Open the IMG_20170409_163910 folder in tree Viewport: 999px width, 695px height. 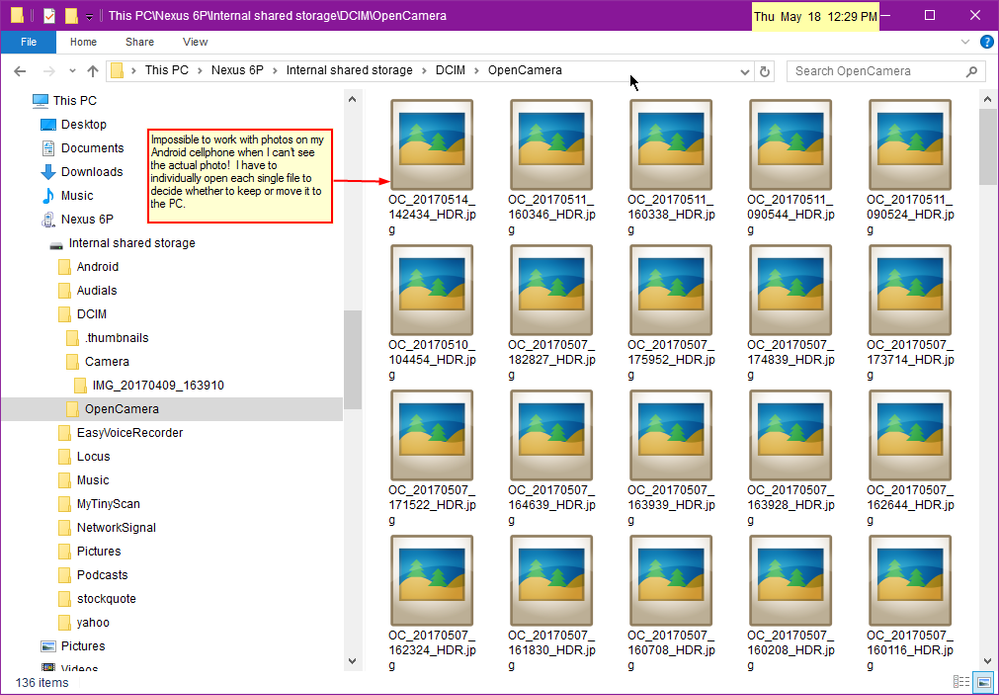(x=158, y=385)
